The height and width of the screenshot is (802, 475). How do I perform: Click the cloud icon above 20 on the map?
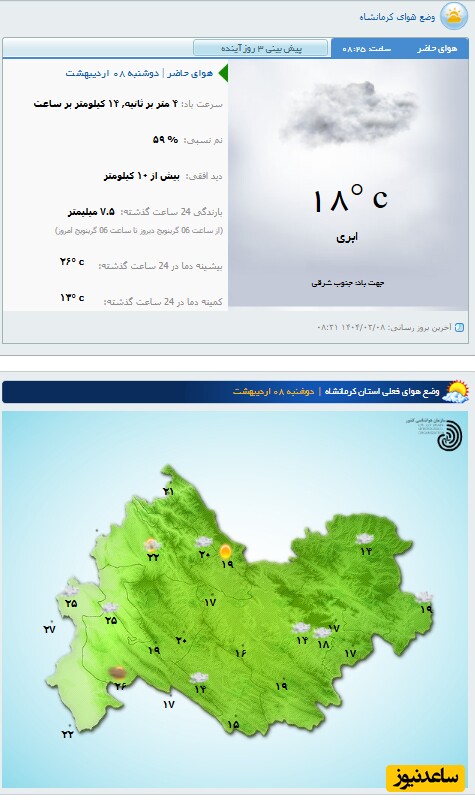click(x=204, y=542)
